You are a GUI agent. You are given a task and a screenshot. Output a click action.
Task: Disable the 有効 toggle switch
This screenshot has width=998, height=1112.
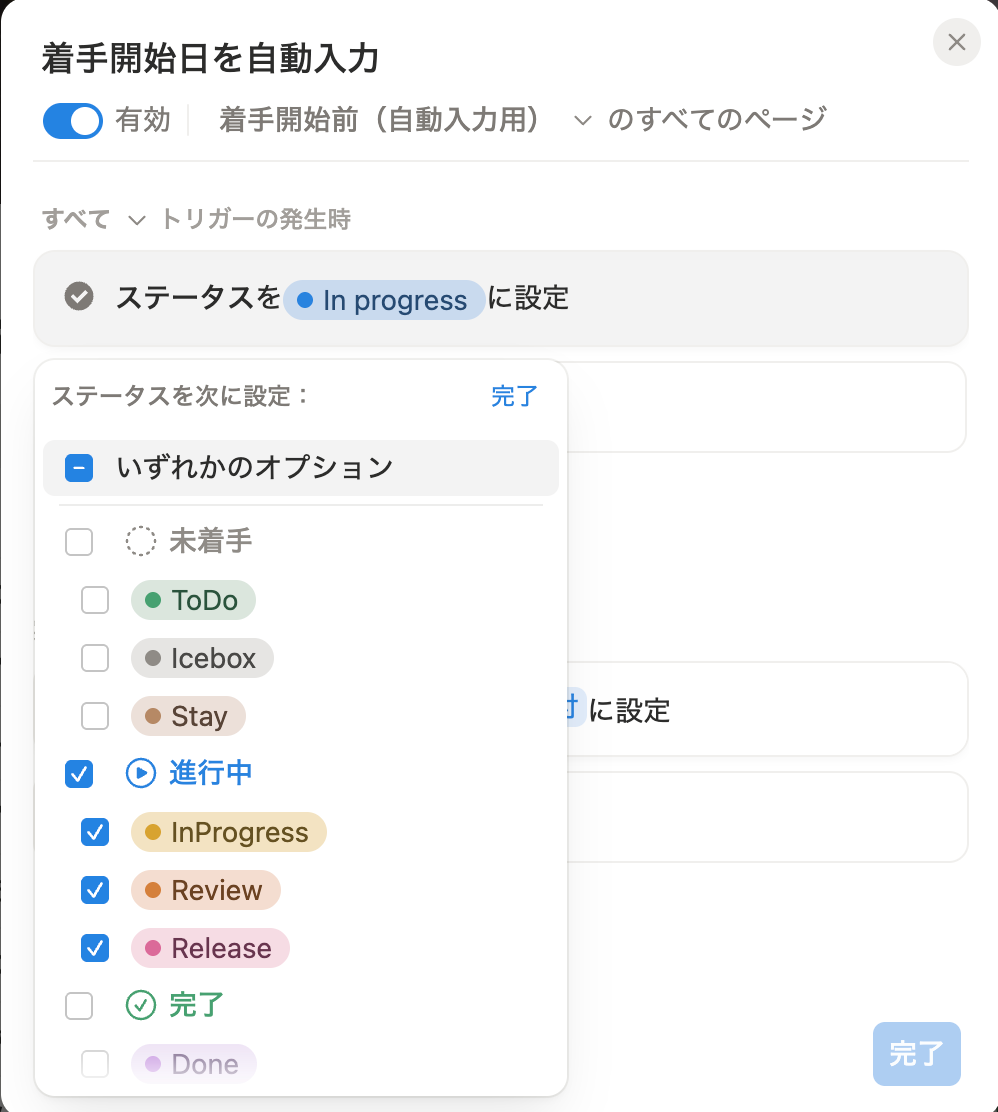tap(71, 120)
